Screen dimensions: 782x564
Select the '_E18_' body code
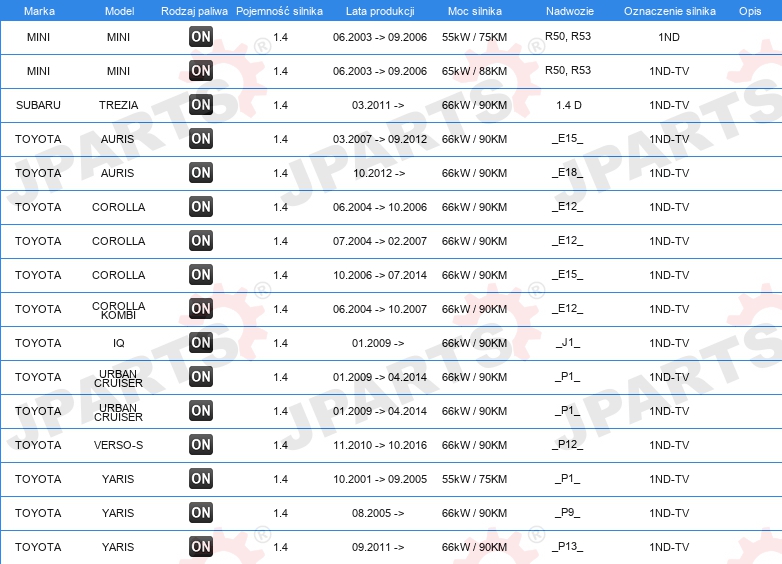(x=568, y=173)
